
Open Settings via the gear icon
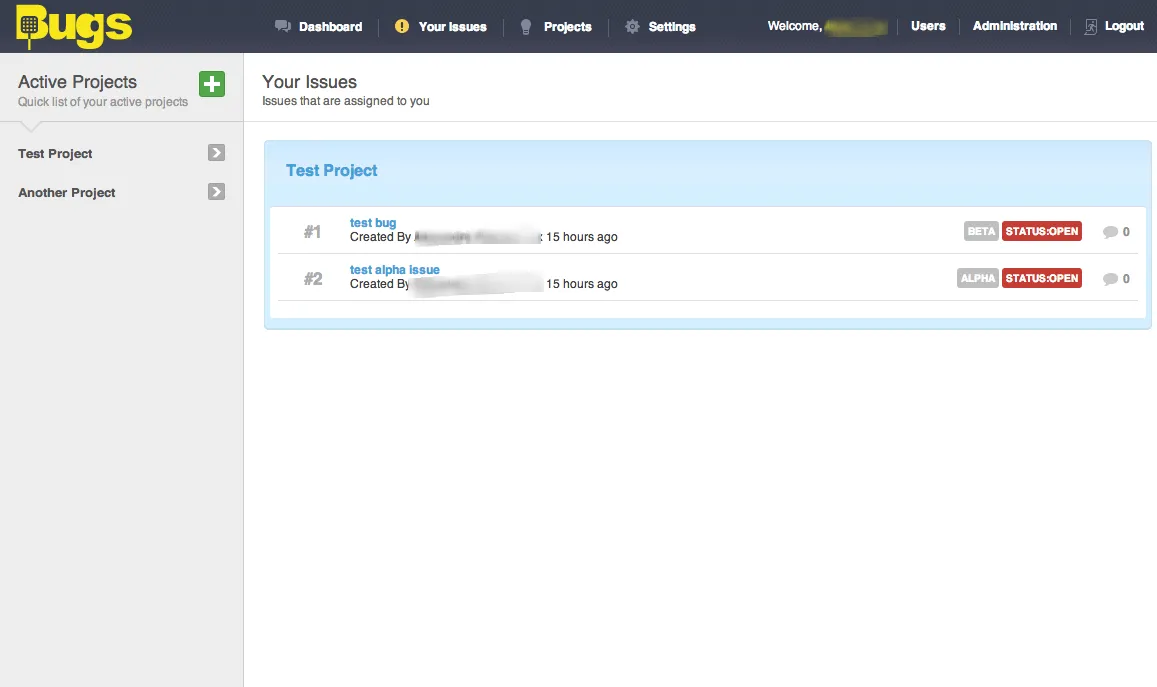pos(630,27)
